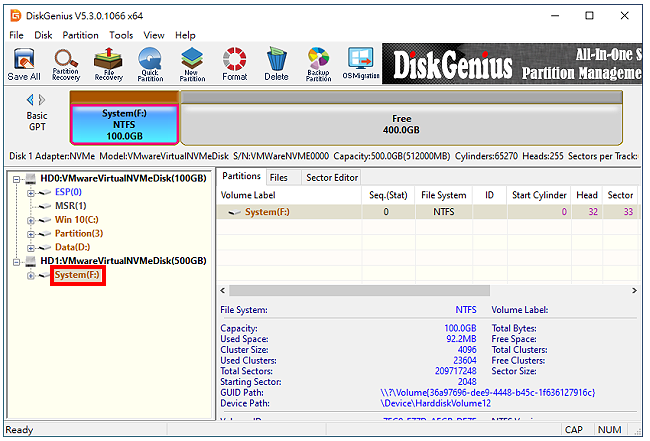Viewport: 650px width, 441px height.
Task: Sort by Start Cylinder column header
Action: (539, 195)
